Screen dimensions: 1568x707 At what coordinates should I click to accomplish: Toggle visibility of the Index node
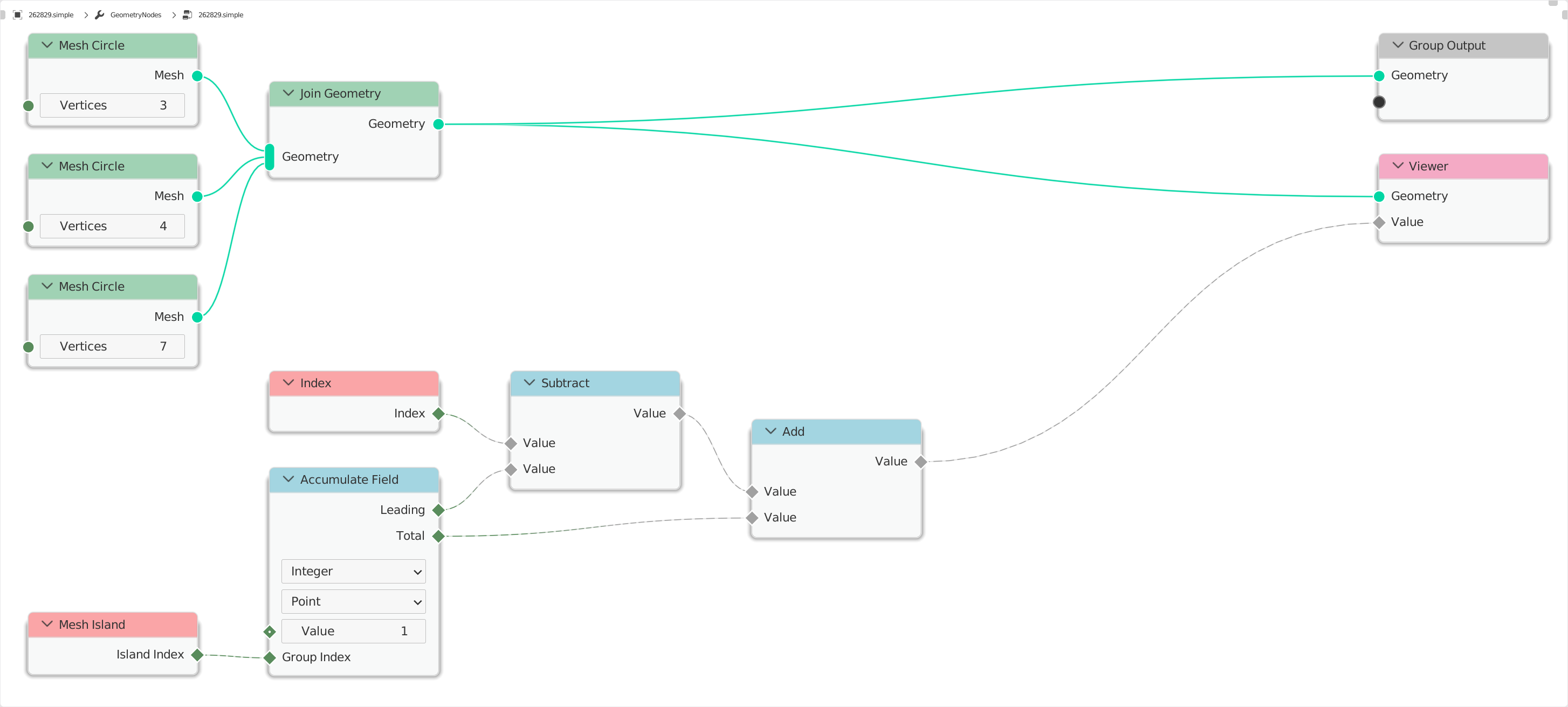click(x=289, y=382)
